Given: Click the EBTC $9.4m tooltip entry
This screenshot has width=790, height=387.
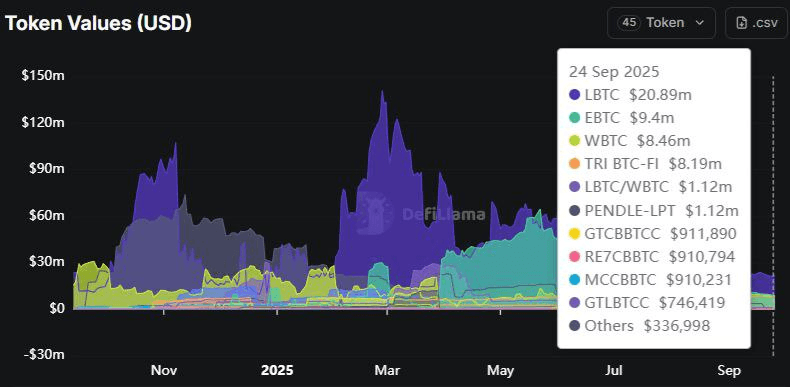Looking at the screenshot, I should pyautogui.click(x=622, y=118).
